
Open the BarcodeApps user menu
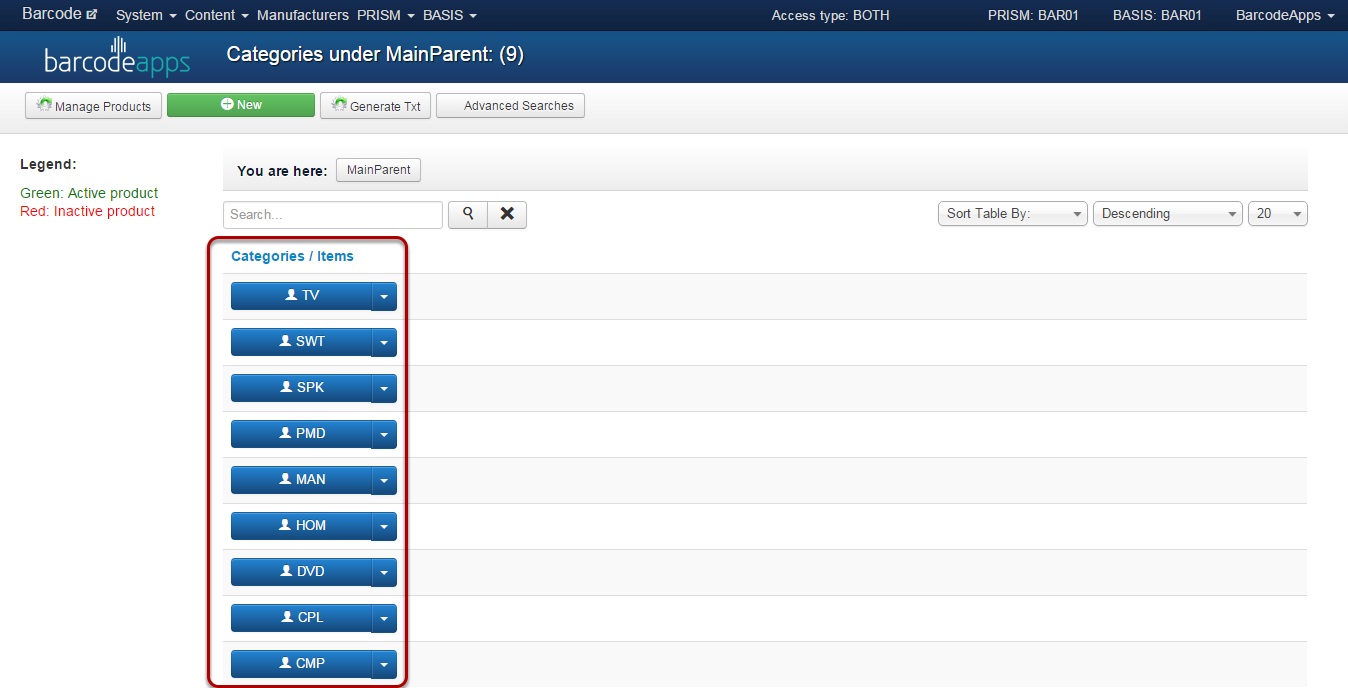[x=1285, y=15]
